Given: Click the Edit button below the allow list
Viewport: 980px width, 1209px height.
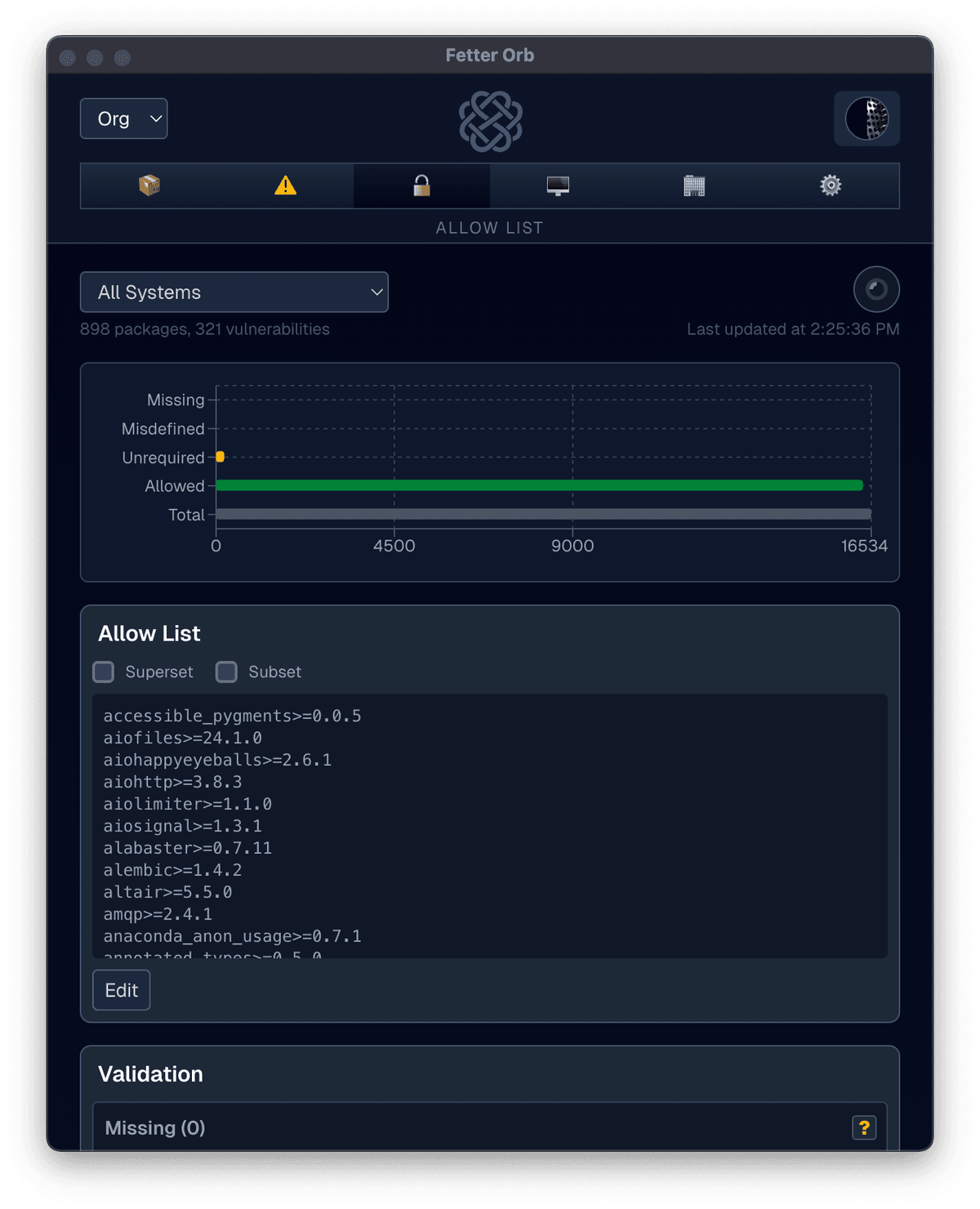Looking at the screenshot, I should (121, 990).
